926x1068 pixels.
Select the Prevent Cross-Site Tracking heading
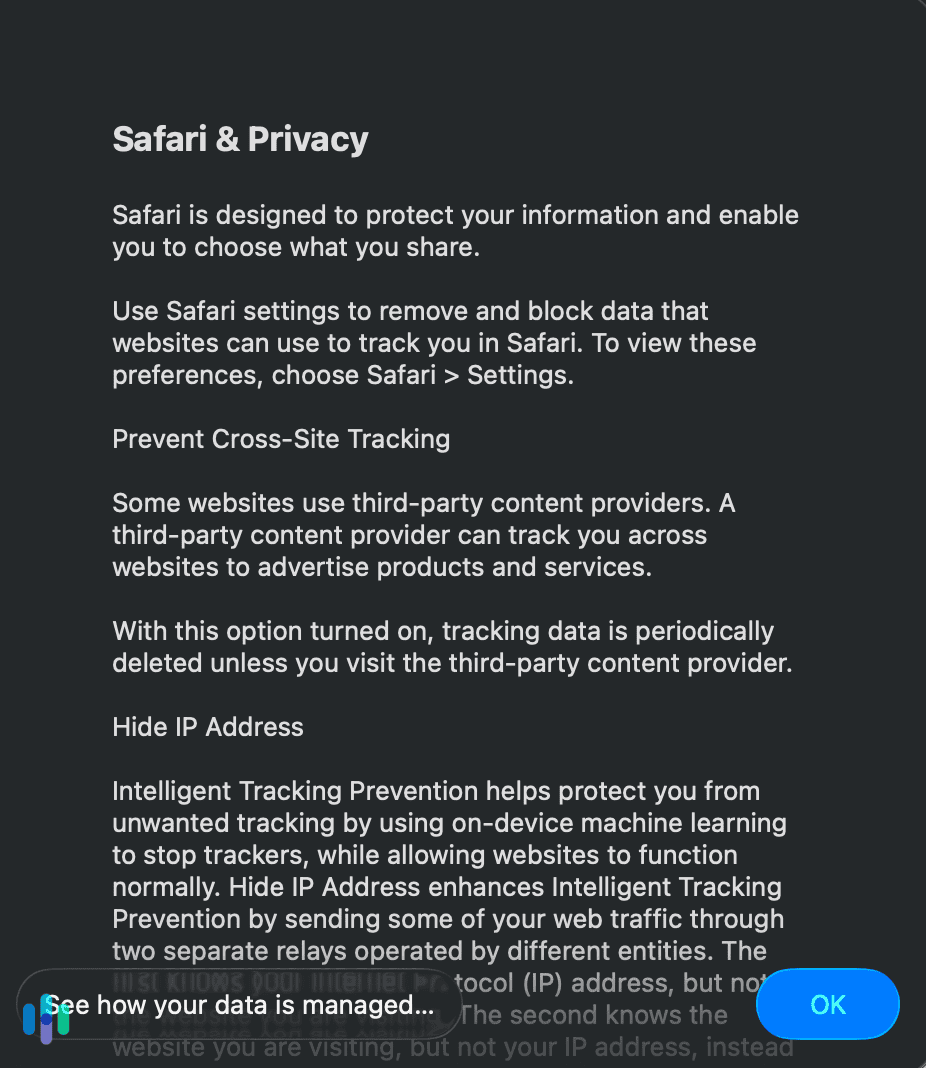[x=281, y=438]
